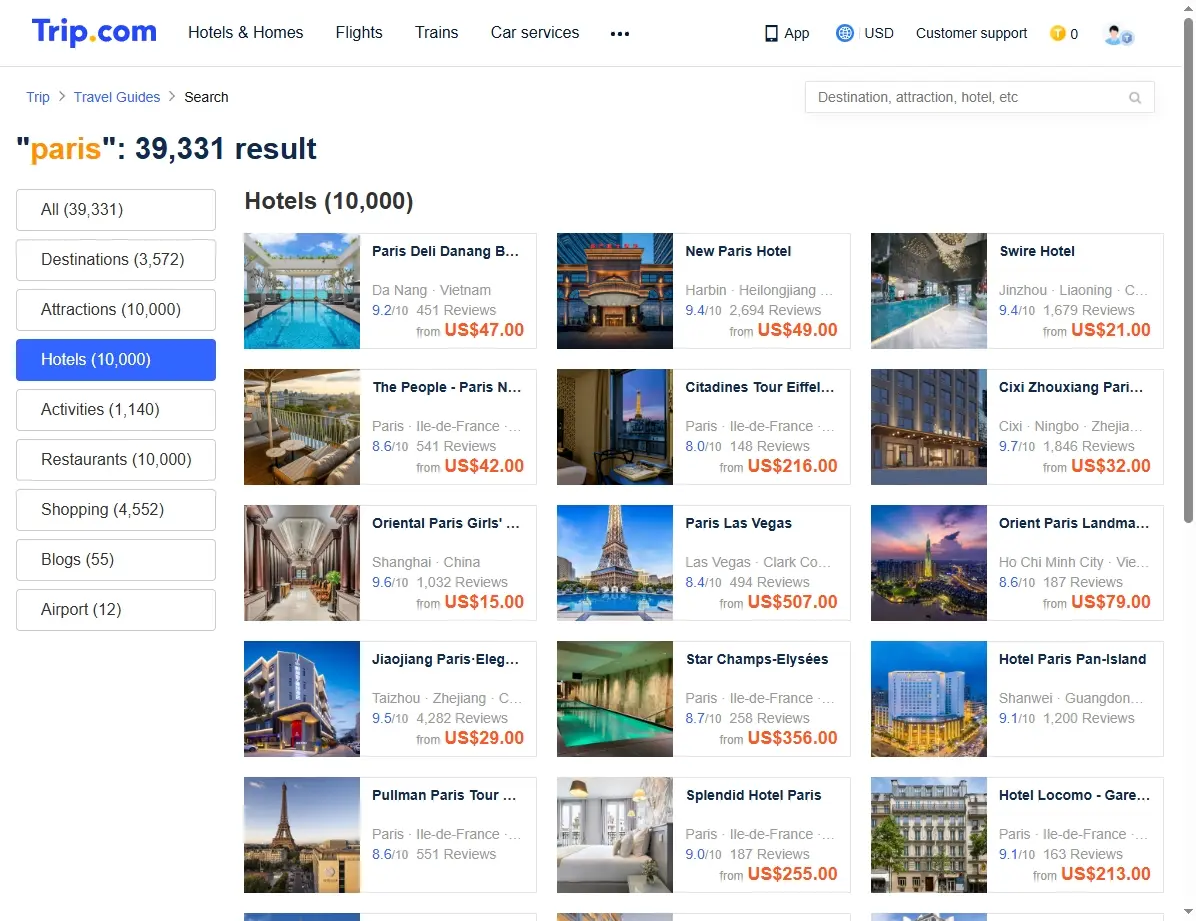Select Blogs (55) filter
This screenshot has height=921, width=1196.
116,560
